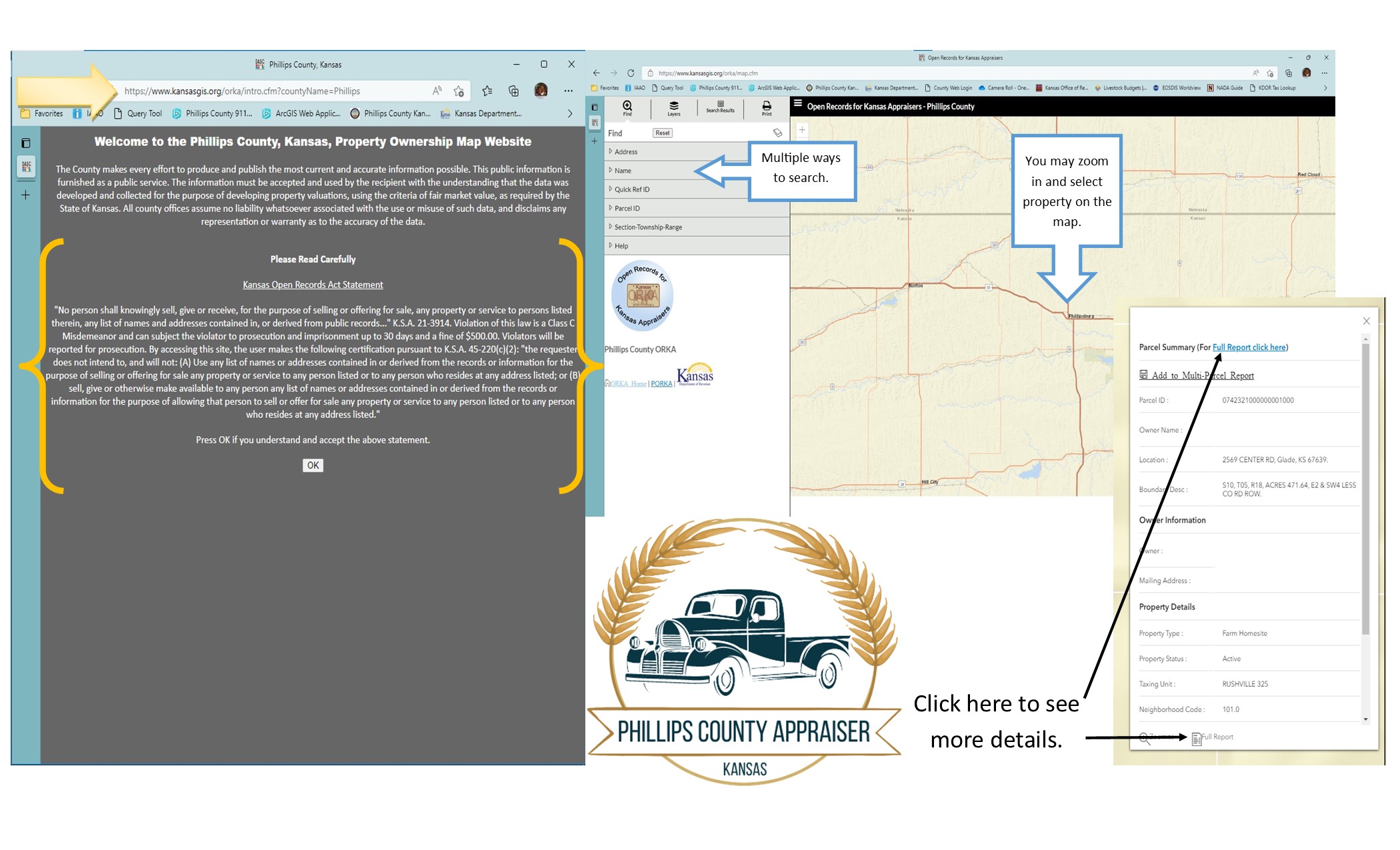Open ArcGIS Web Applic bookmark in left window
This screenshot has height=850, width=1400.
tap(301, 113)
